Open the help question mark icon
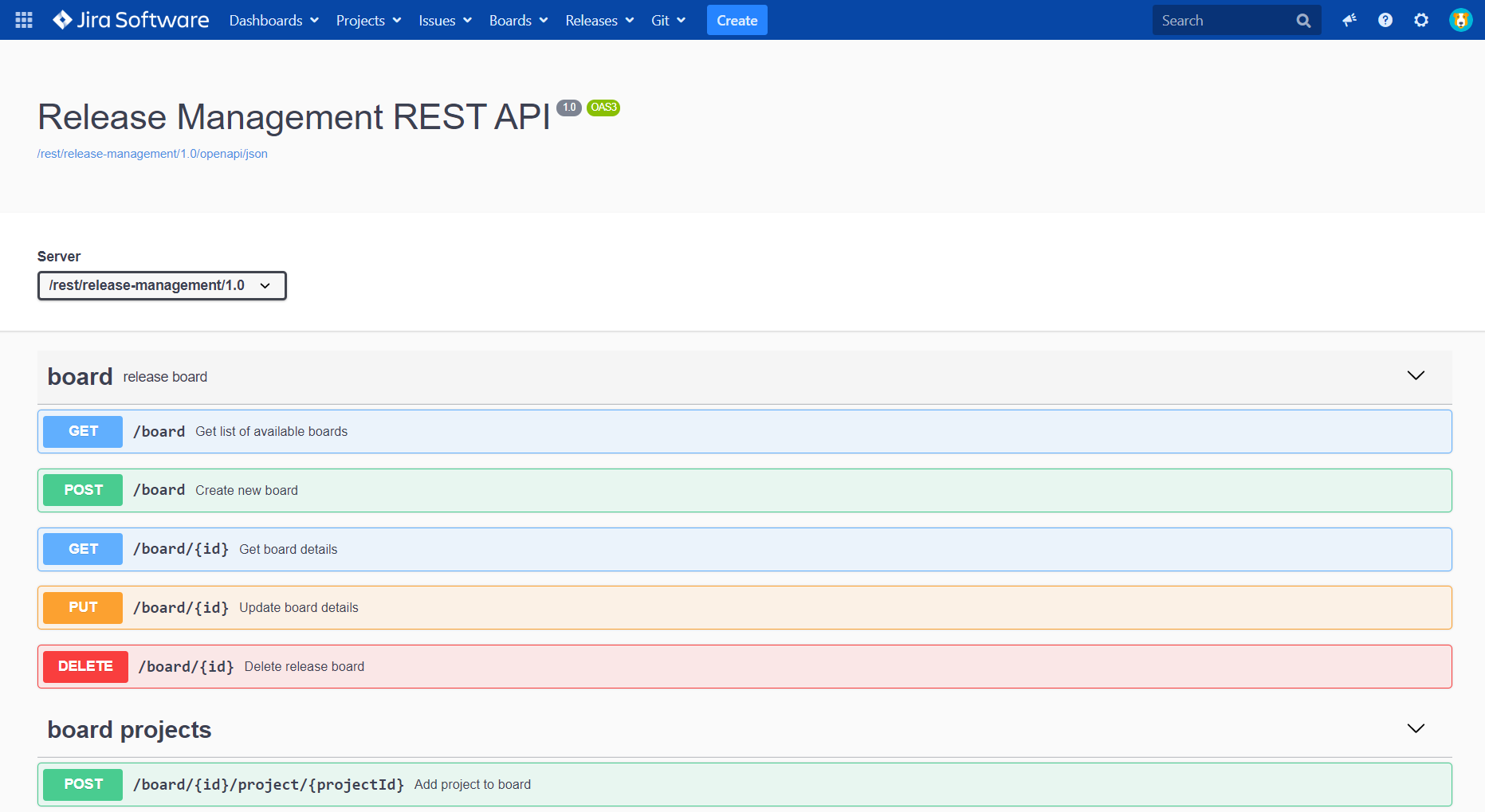Viewport: 1485px width, 812px height. tap(1385, 20)
